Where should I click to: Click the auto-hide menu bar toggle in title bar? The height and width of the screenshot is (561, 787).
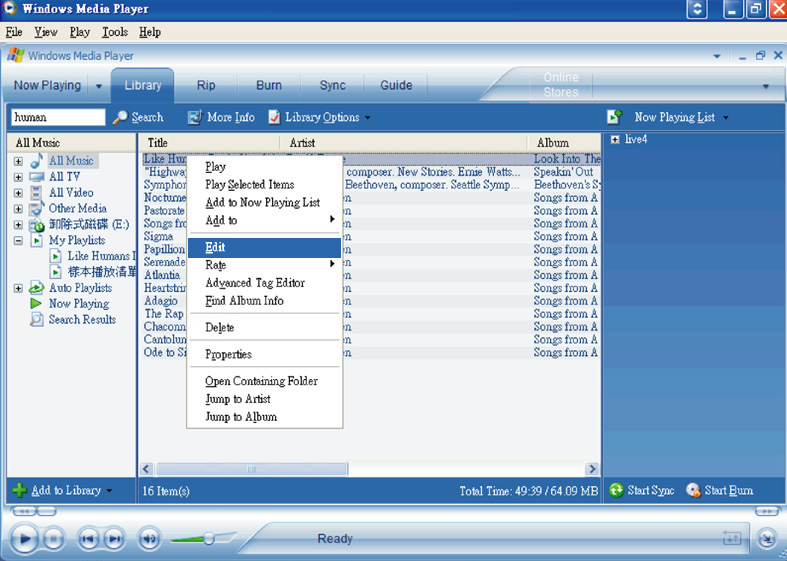point(697,9)
